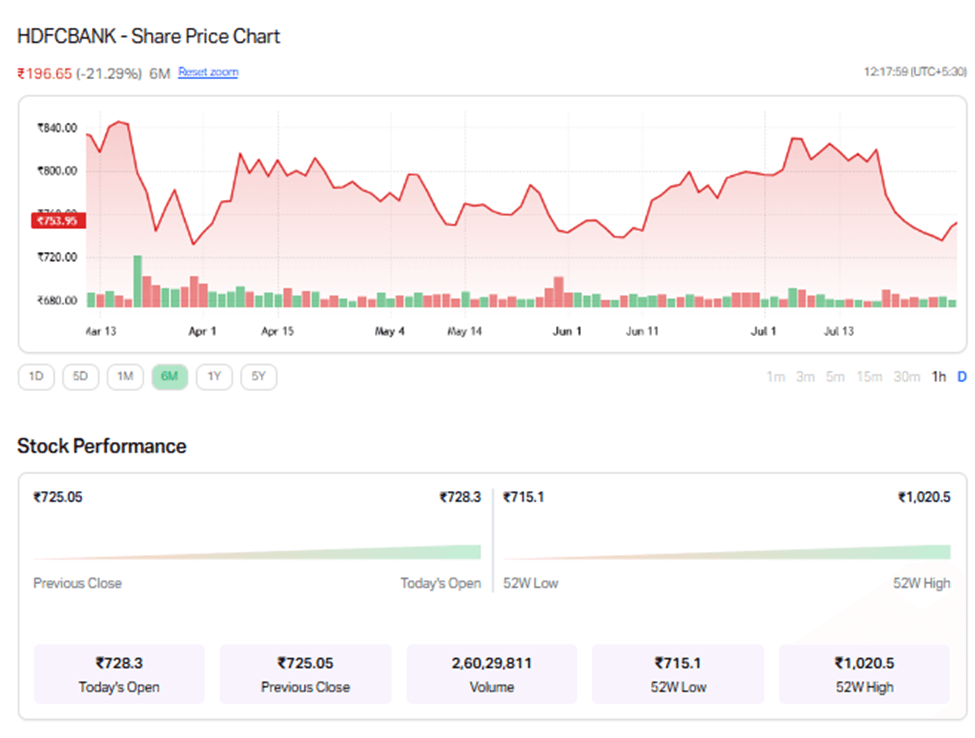Click the 52W High ₹1,020.5 card
This screenshot has height=738, width=975.
(x=864, y=674)
